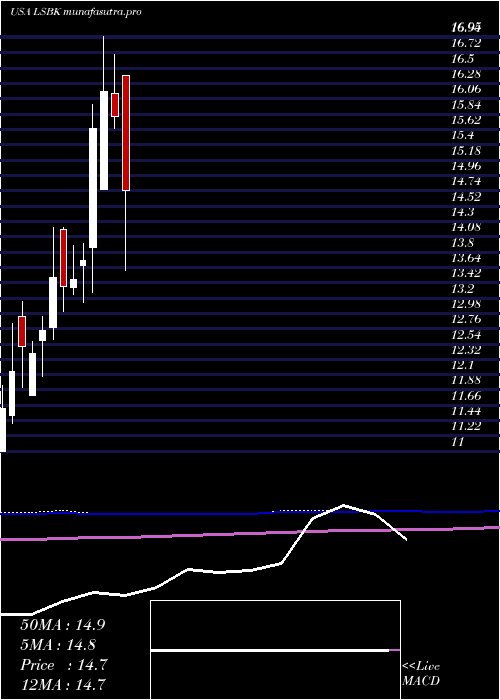Click the 11 price axis label
The width and height of the screenshot is (500, 700).
point(458,442)
